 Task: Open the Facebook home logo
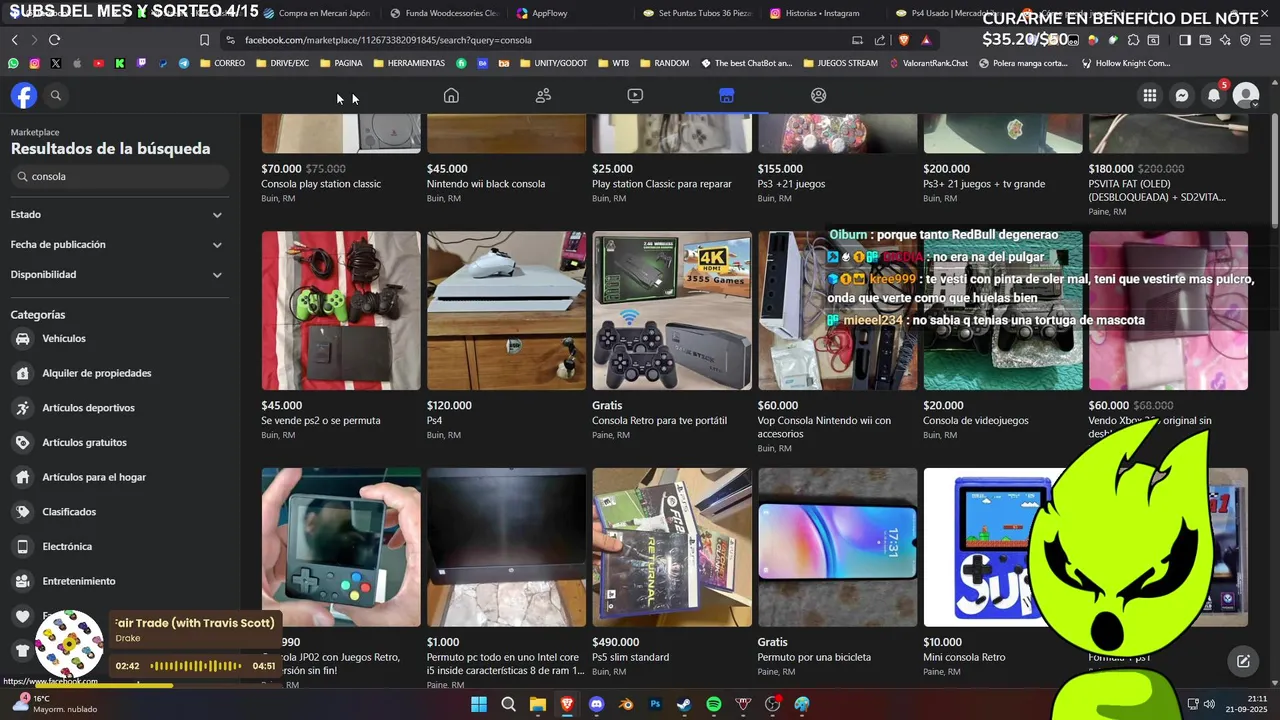24,95
